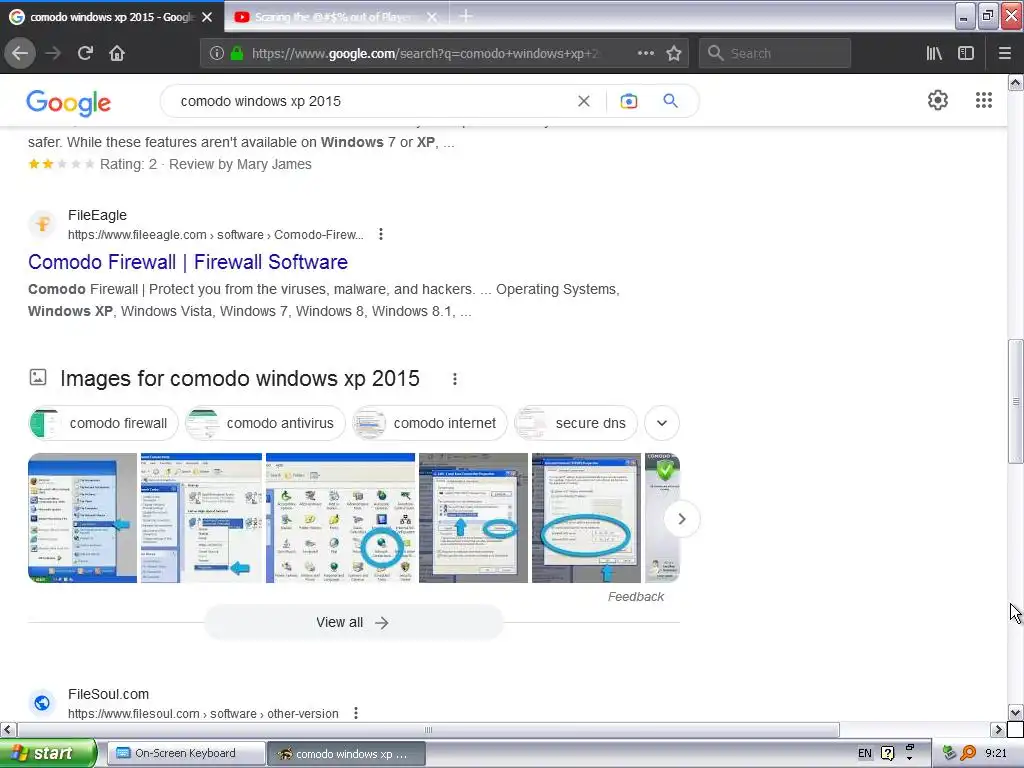Open the Comodo green shield image thumbnail

(662, 518)
